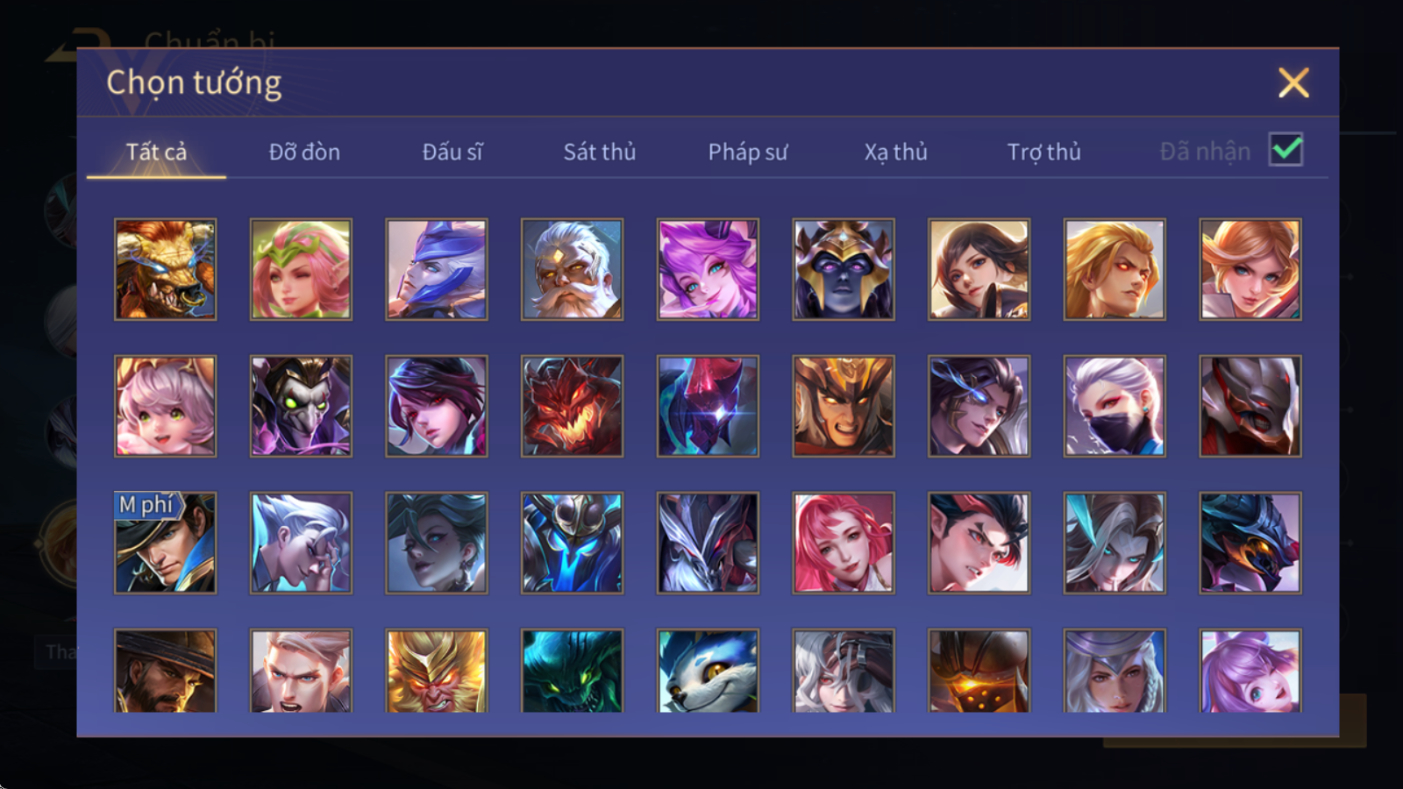Select the red horned demon hero portrait
Screen dimensions: 1403x789
click(x=572, y=406)
